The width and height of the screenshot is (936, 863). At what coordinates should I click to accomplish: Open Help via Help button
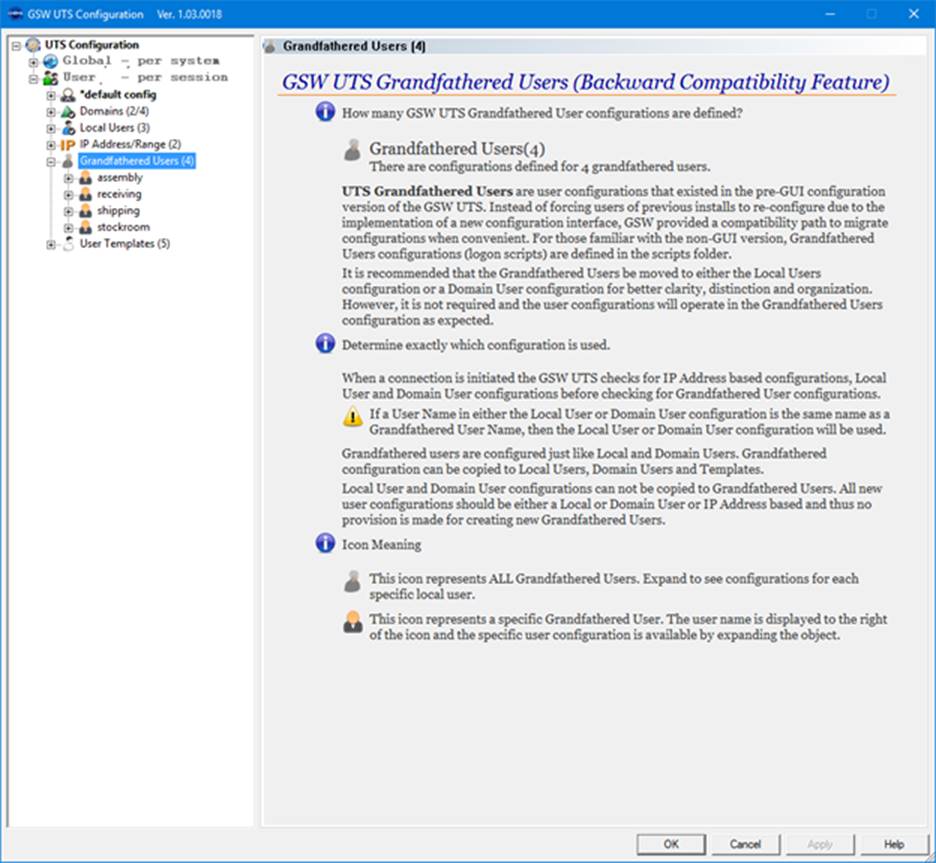pos(894,844)
